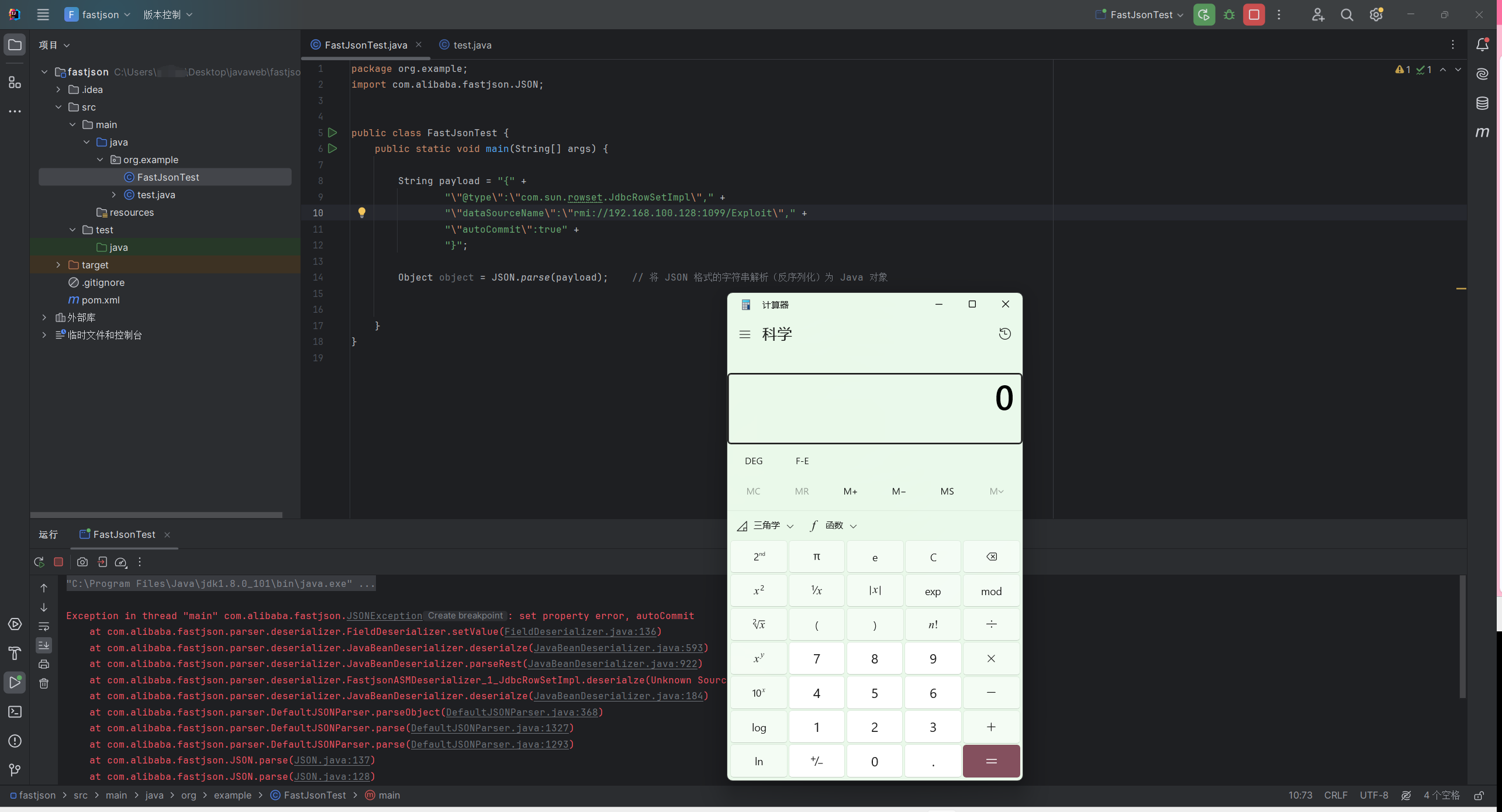Open the Project tool window folder icon

coord(15,45)
